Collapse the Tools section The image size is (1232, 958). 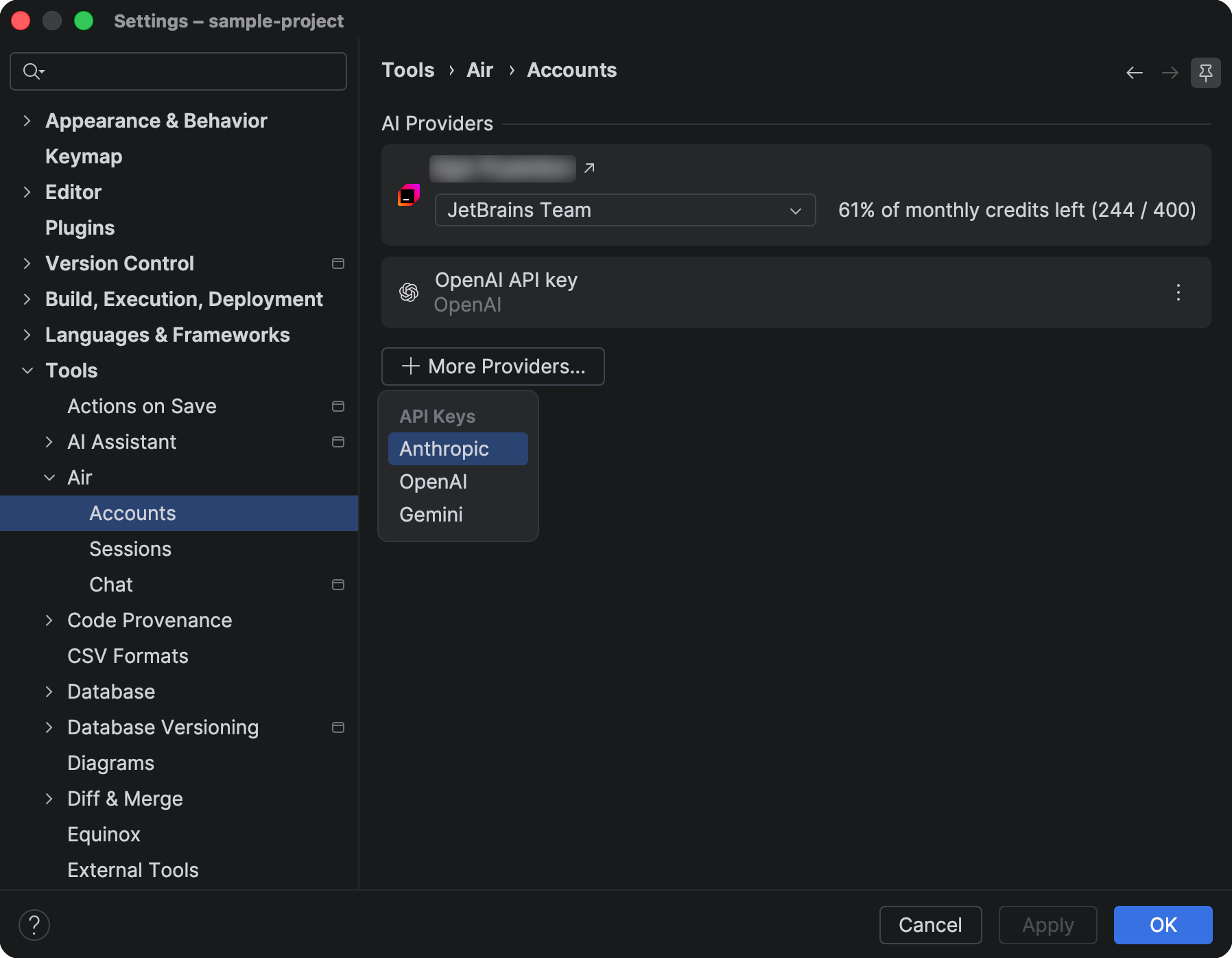(27, 371)
